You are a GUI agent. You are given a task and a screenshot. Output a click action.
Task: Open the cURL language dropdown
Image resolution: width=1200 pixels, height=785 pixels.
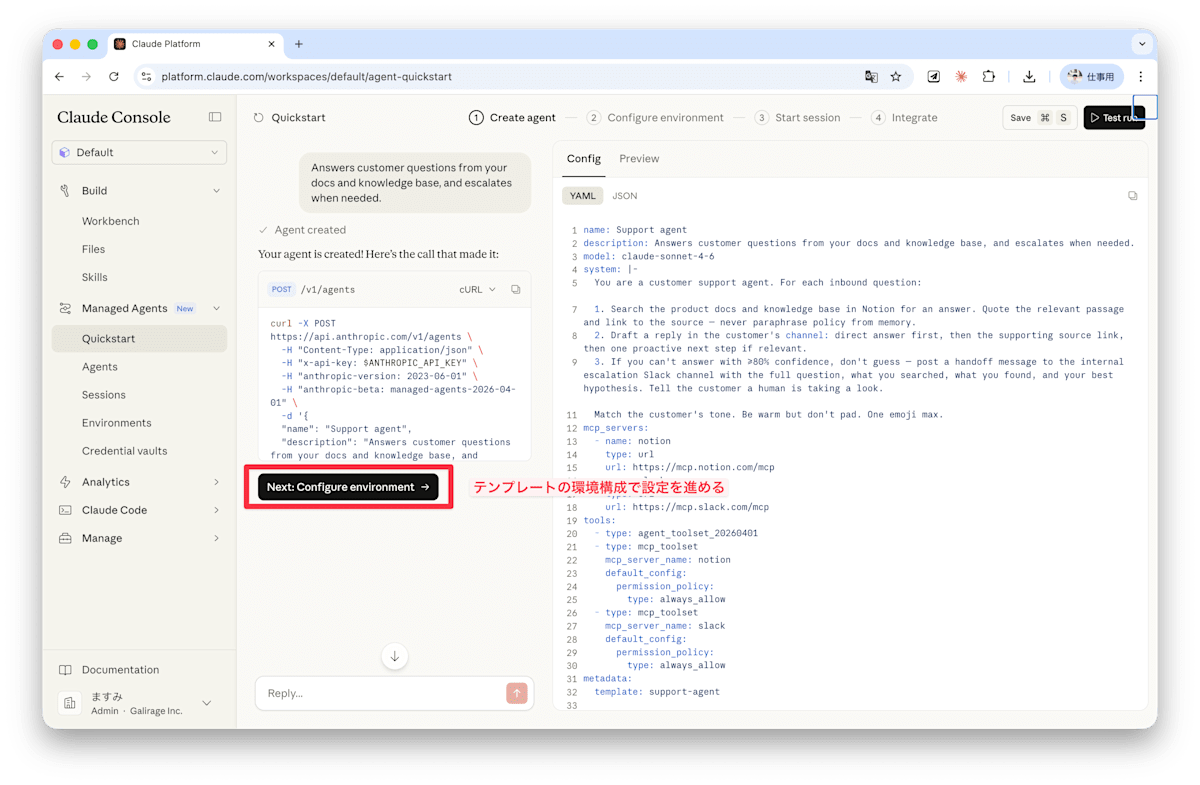(477, 289)
